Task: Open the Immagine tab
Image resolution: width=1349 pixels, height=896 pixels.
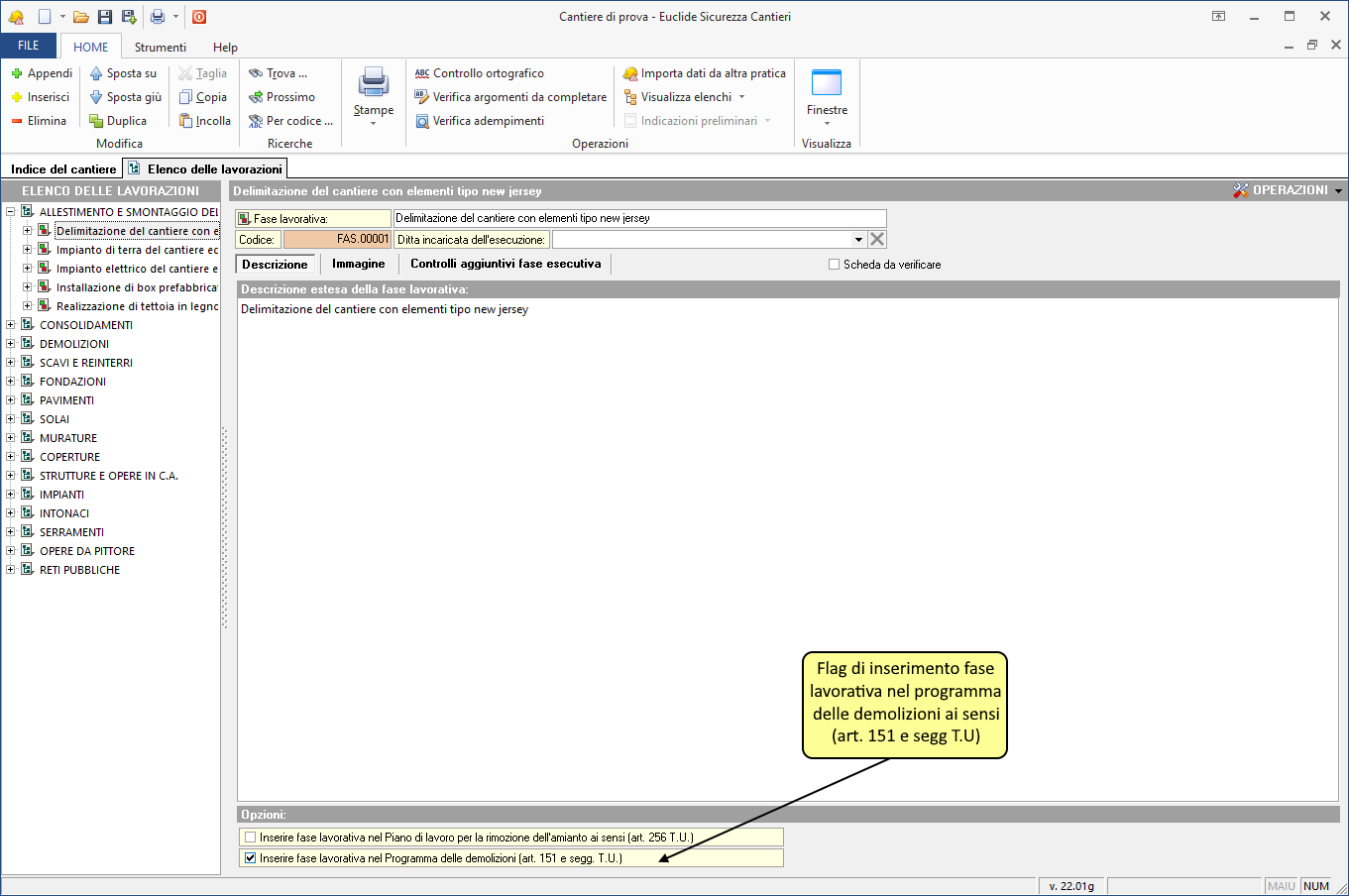Action: coord(358,264)
